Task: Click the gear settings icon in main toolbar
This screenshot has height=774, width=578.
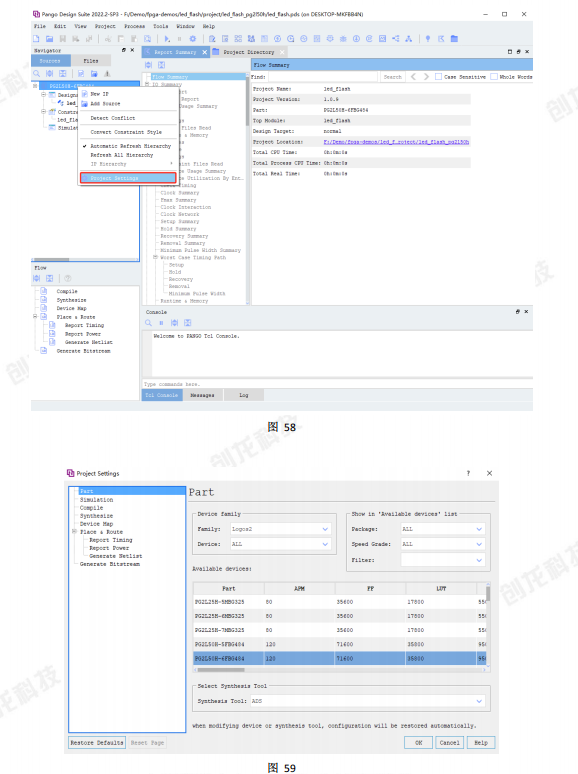Action: pyautogui.click(x=193, y=39)
